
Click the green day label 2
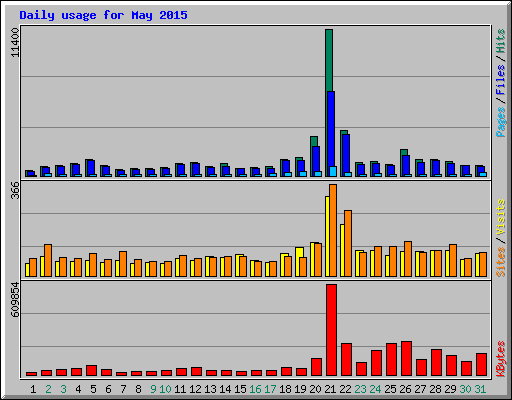coord(48,389)
